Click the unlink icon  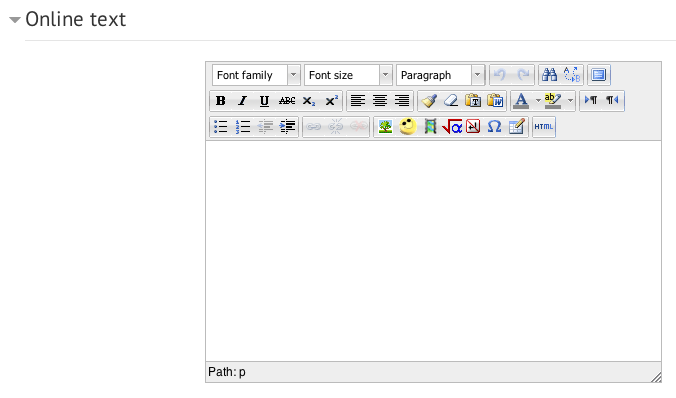coord(336,127)
